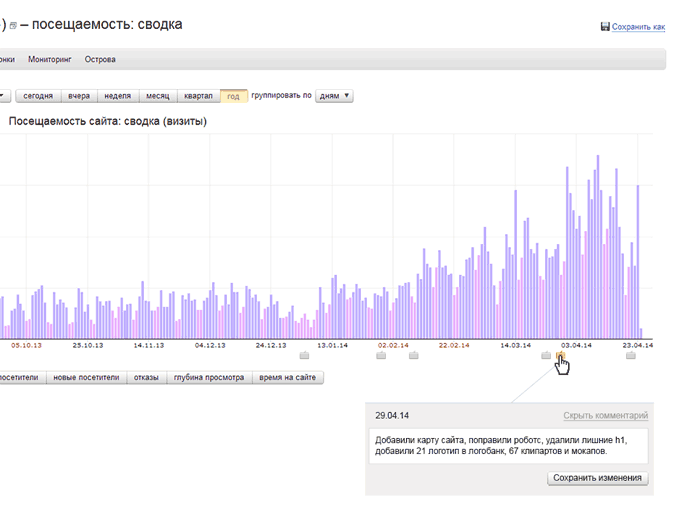Open the gray marker left of the orange marker

click(546, 355)
